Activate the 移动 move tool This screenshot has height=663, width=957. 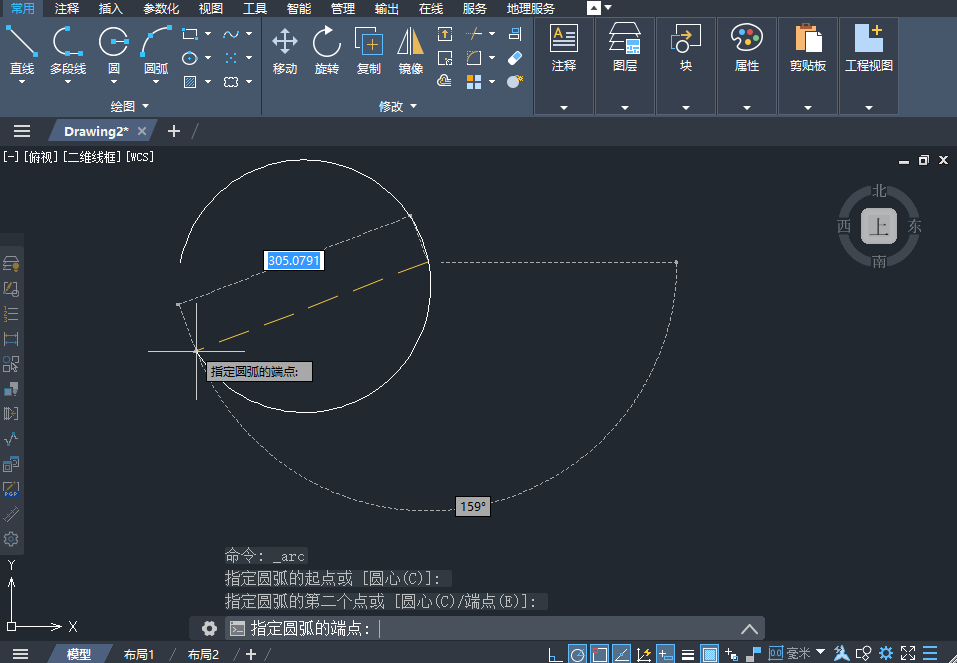pyautogui.click(x=284, y=51)
